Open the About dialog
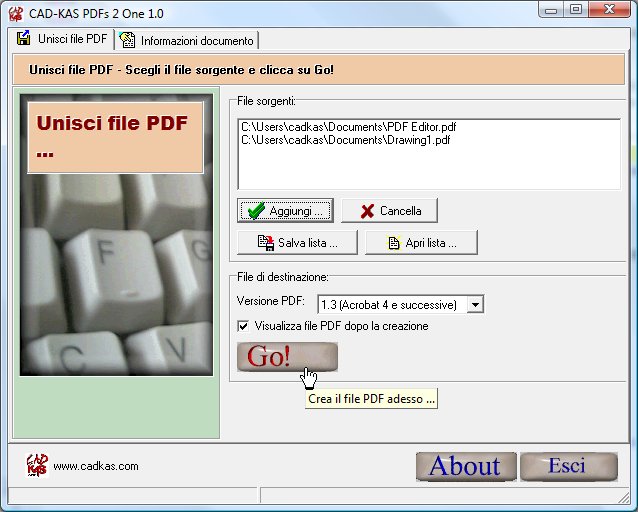This screenshot has height=512, width=638. [465, 466]
